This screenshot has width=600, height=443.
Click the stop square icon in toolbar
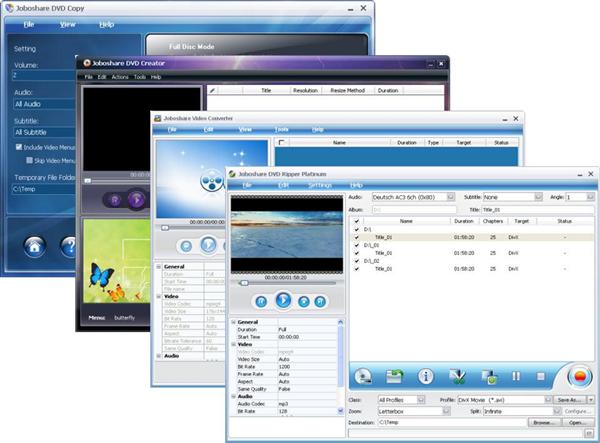click(541, 376)
